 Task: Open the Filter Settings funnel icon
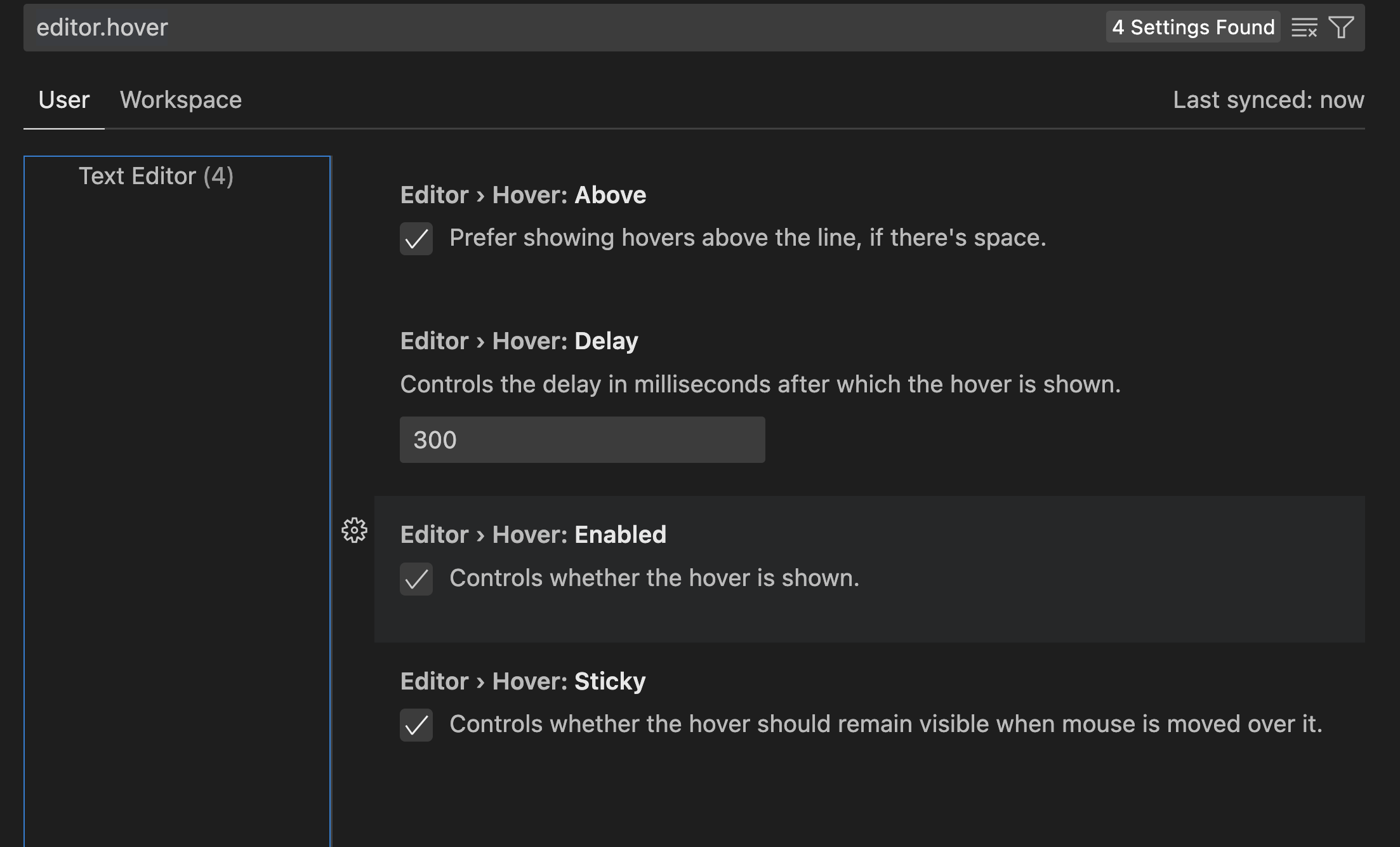1341,27
